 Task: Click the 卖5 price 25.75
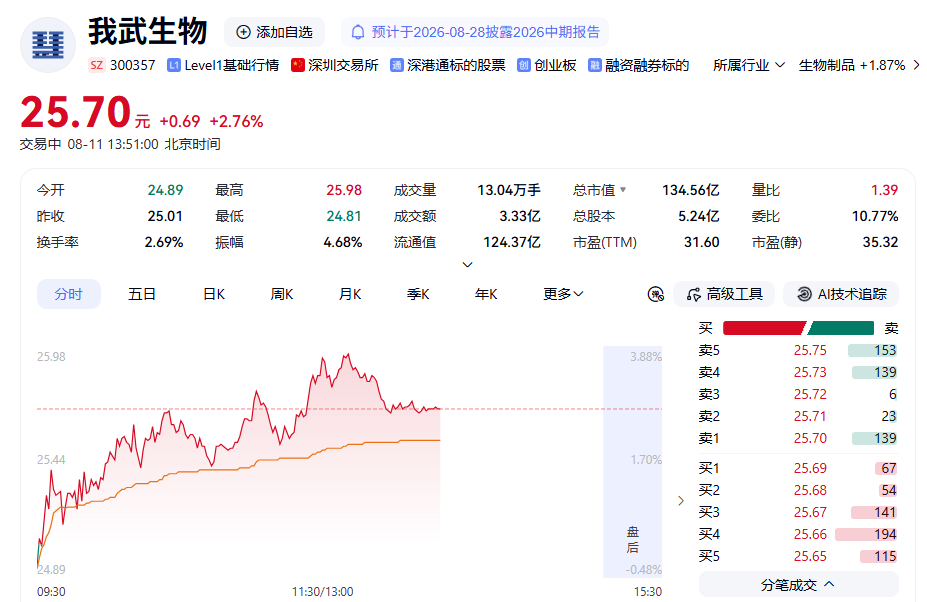click(x=810, y=350)
